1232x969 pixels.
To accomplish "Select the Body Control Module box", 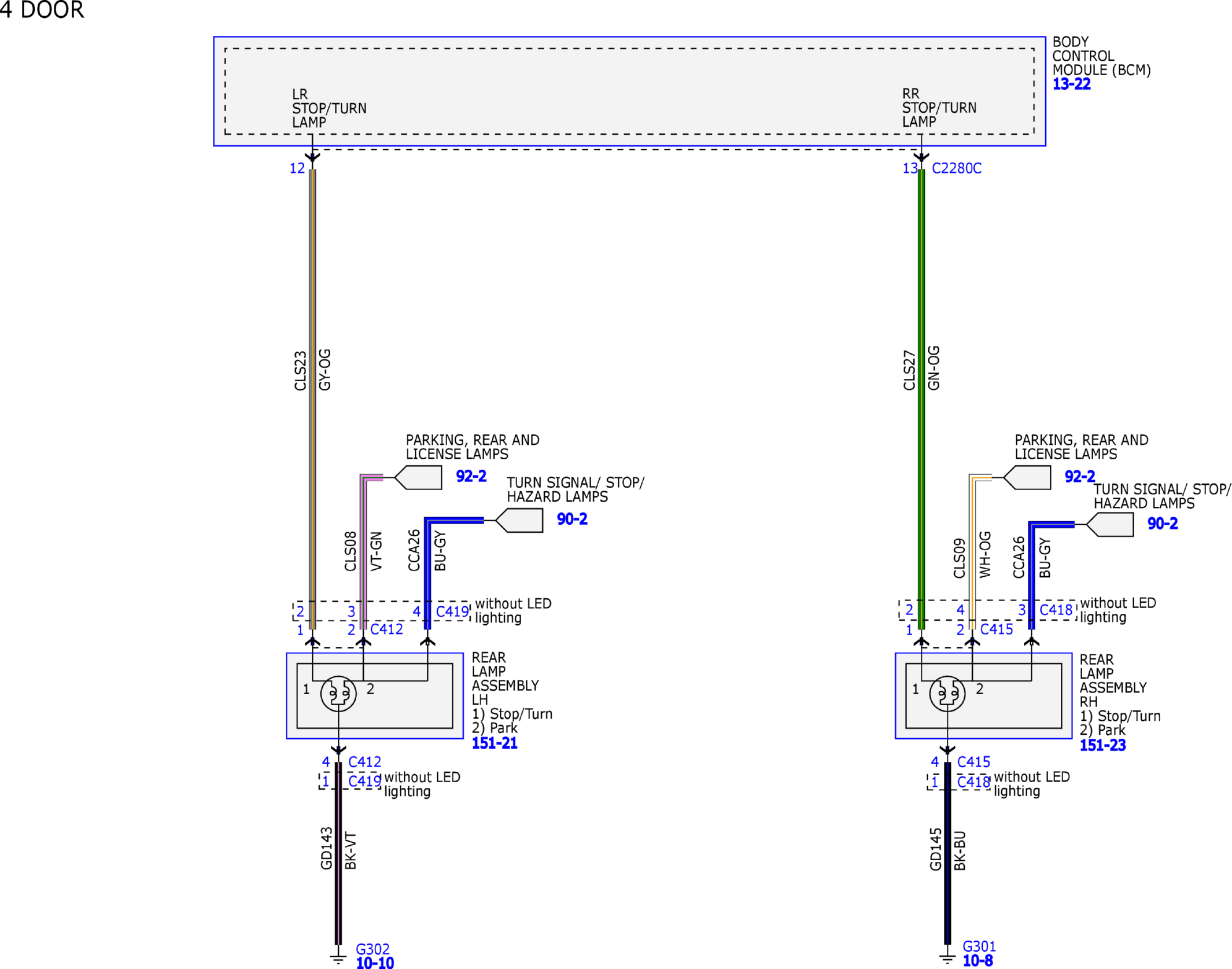I will click(x=629, y=91).
